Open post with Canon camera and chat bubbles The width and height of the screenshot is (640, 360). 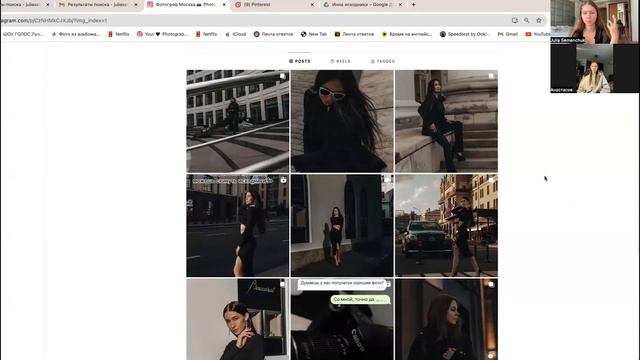click(x=342, y=320)
